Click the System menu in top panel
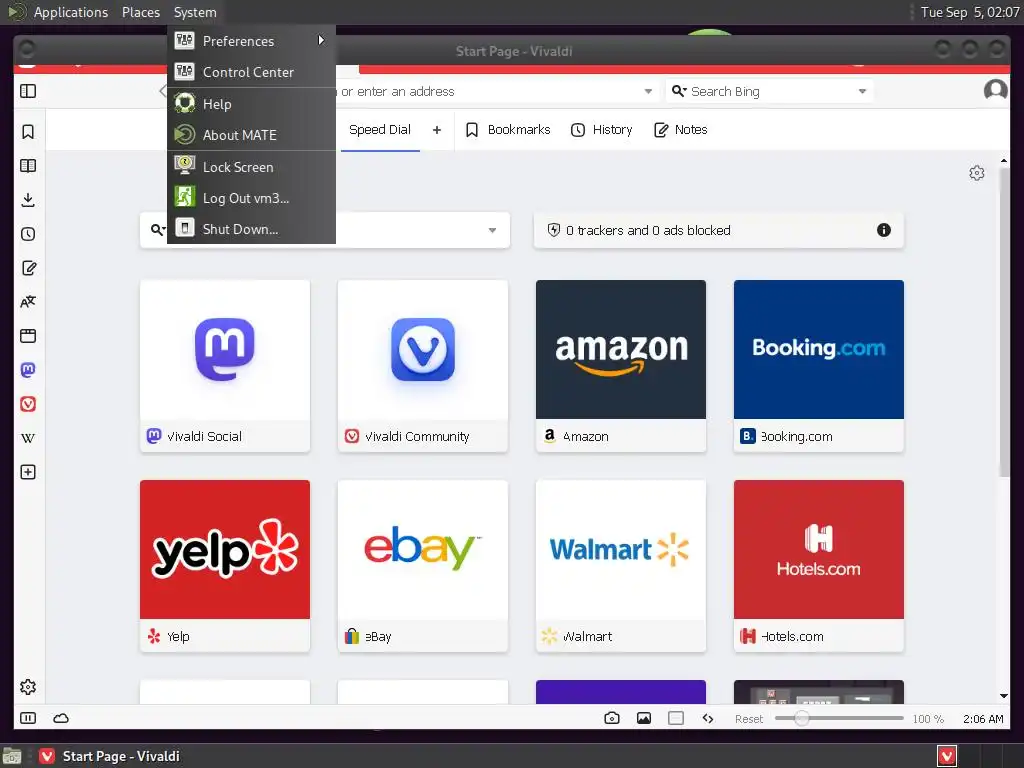 pos(195,12)
